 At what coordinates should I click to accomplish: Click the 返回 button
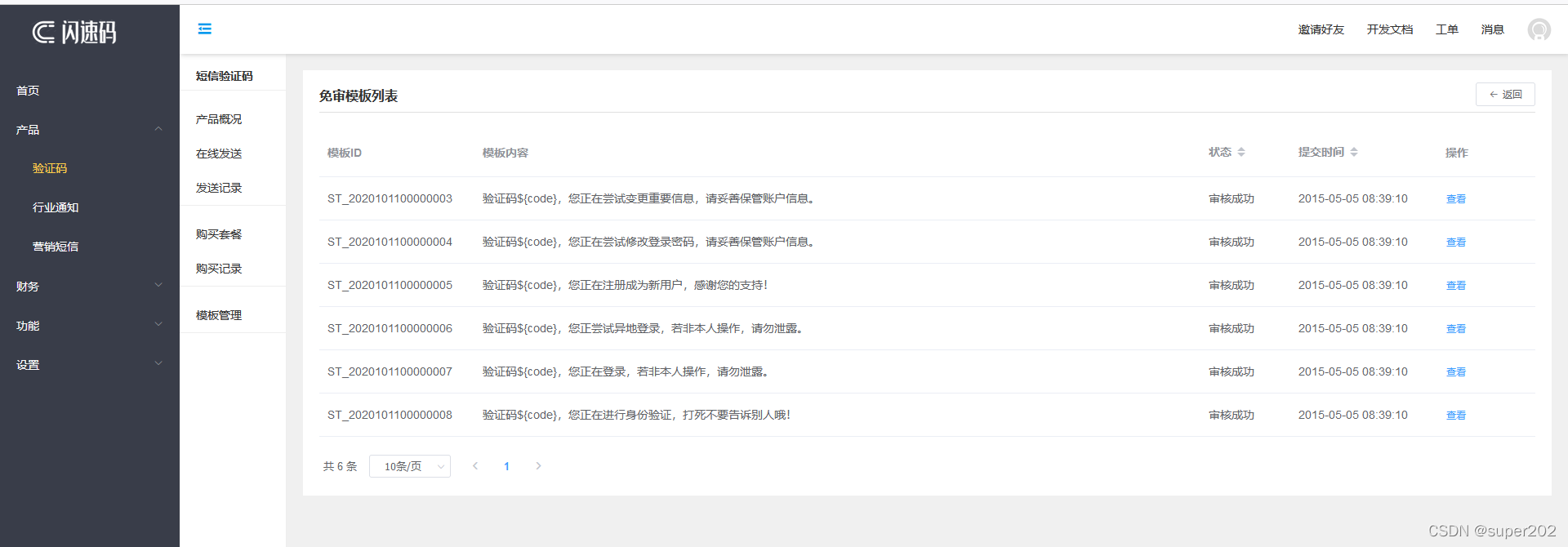tap(1505, 95)
